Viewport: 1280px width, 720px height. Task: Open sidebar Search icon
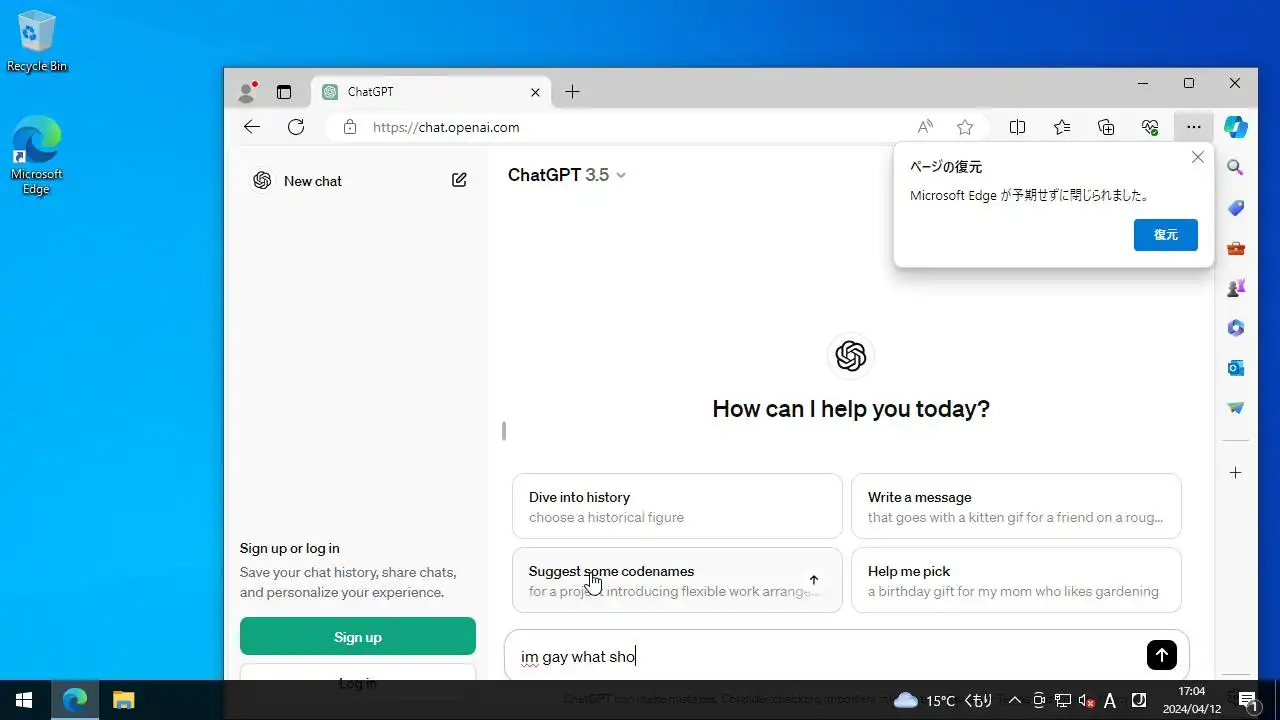pos(1236,168)
